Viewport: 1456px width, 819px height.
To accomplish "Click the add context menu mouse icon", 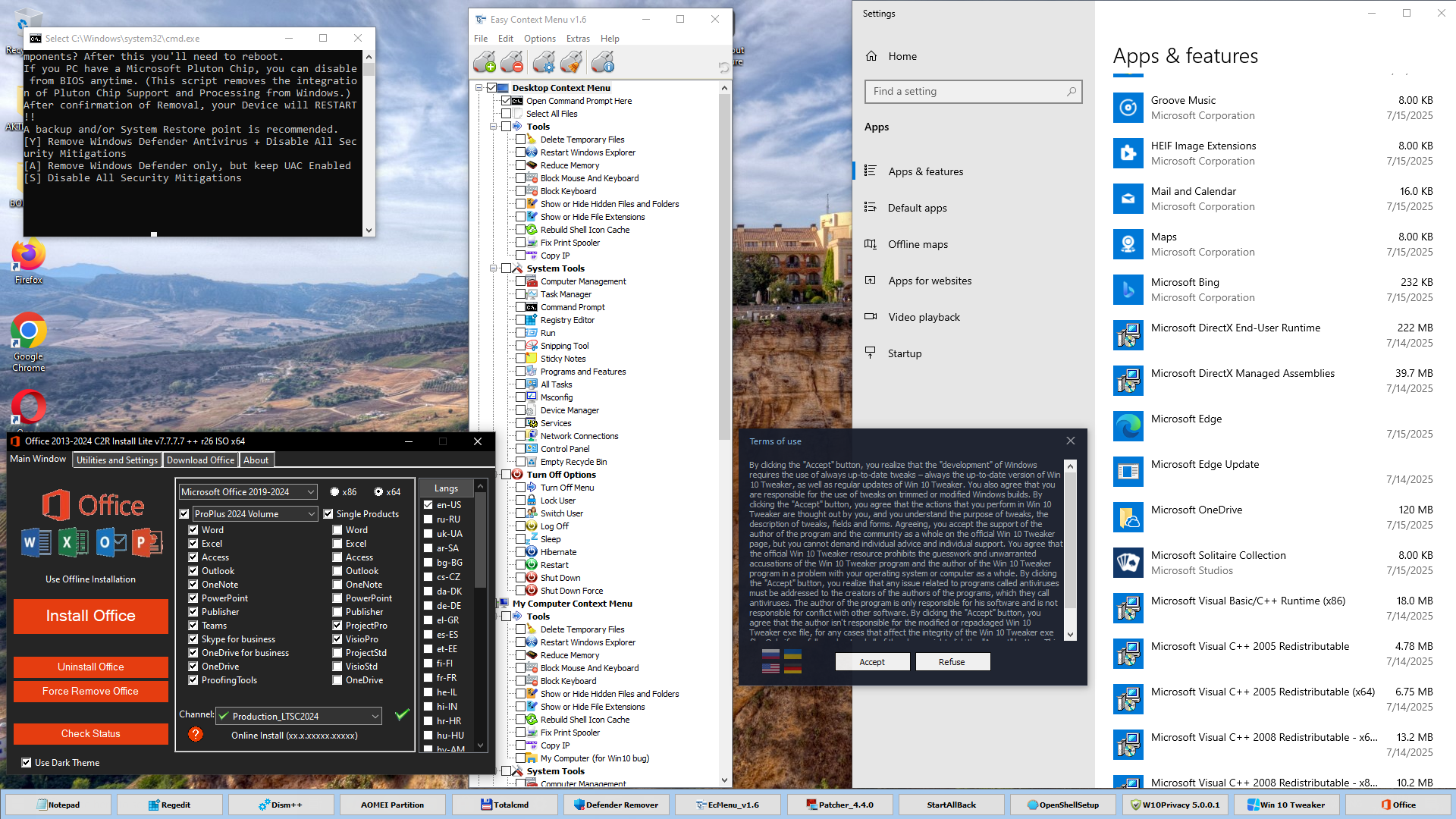I will click(484, 62).
